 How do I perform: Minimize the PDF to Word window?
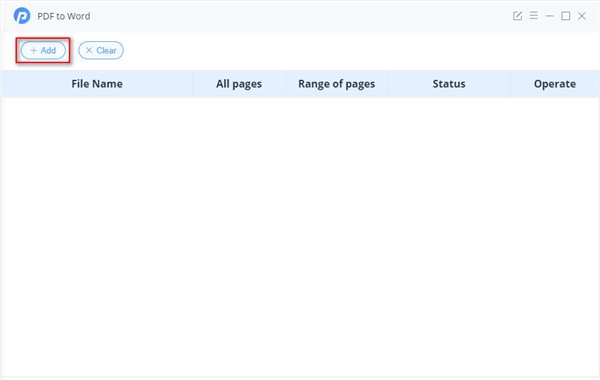click(549, 16)
